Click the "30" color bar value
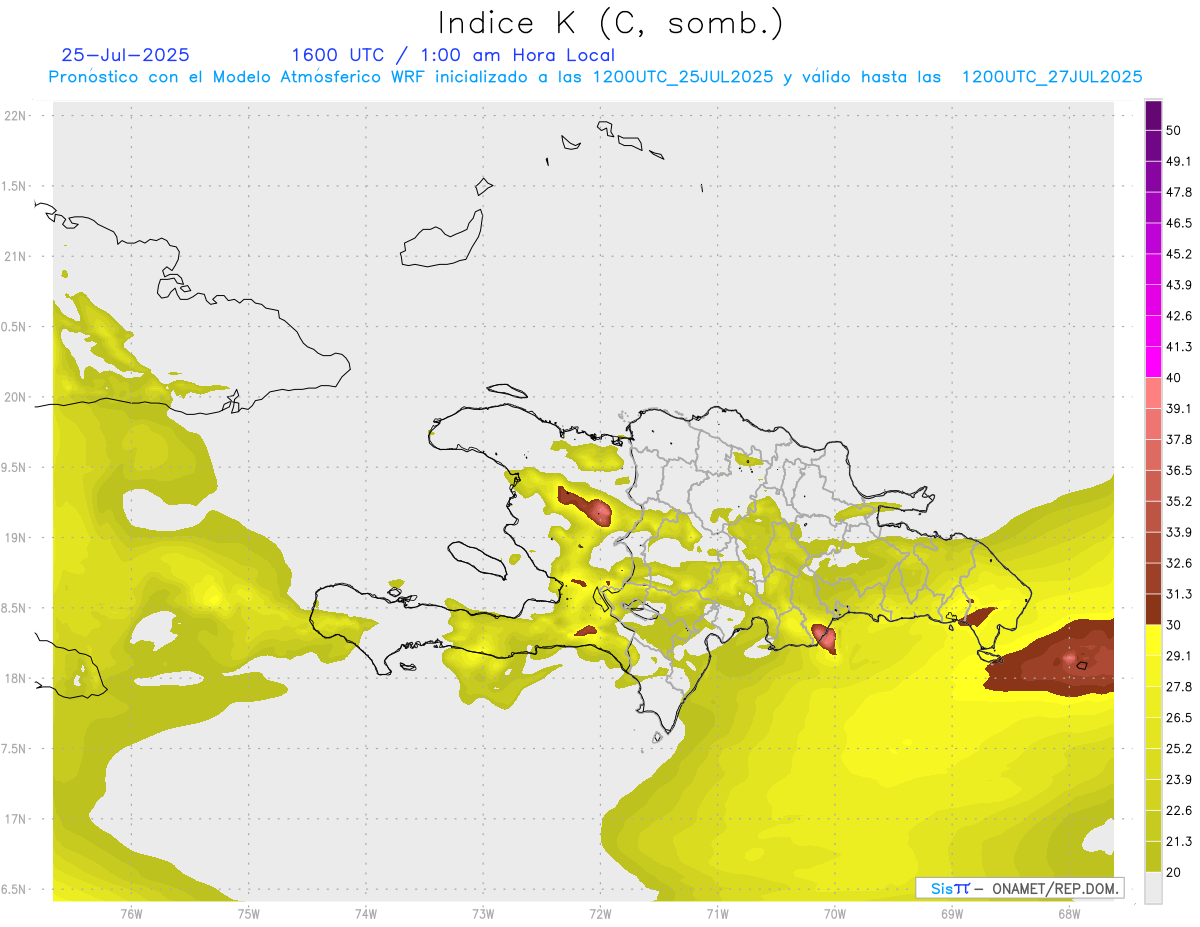 pos(1174,625)
